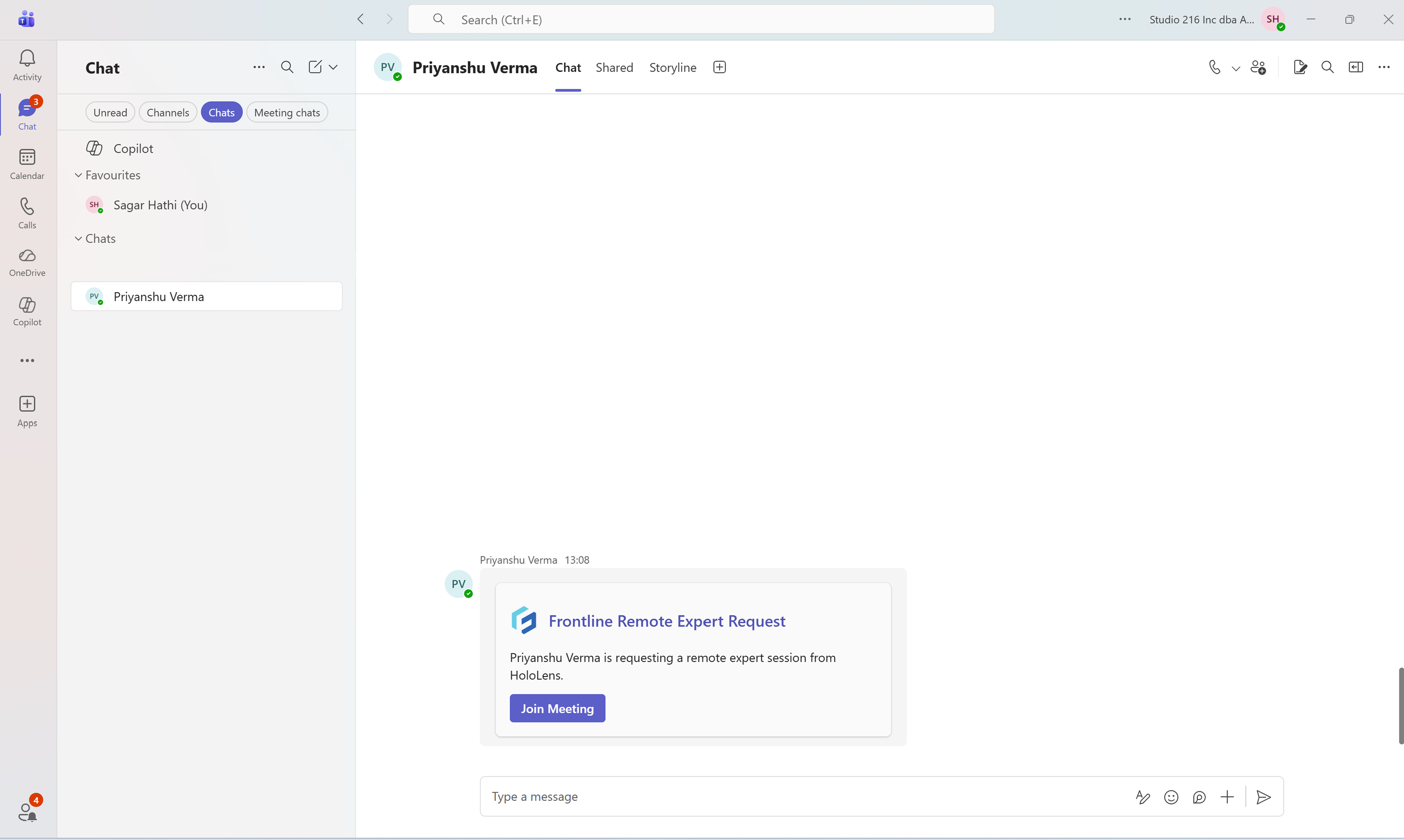The height and width of the screenshot is (840, 1404).
Task: Open Calendar in the sidebar
Action: pos(27,164)
